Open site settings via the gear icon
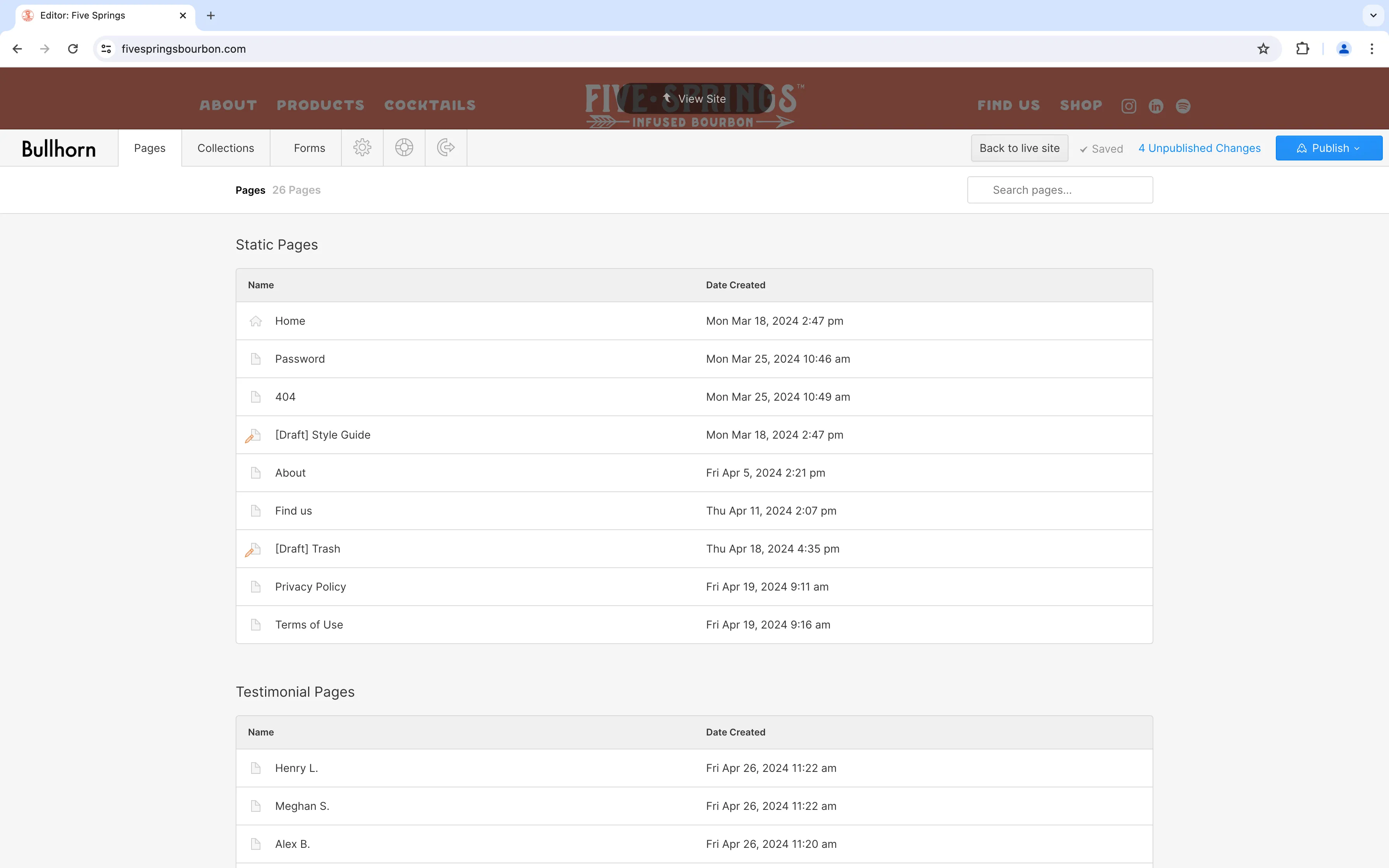The height and width of the screenshot is (868, 1389). pyautogui.click(x=362, y=148)
